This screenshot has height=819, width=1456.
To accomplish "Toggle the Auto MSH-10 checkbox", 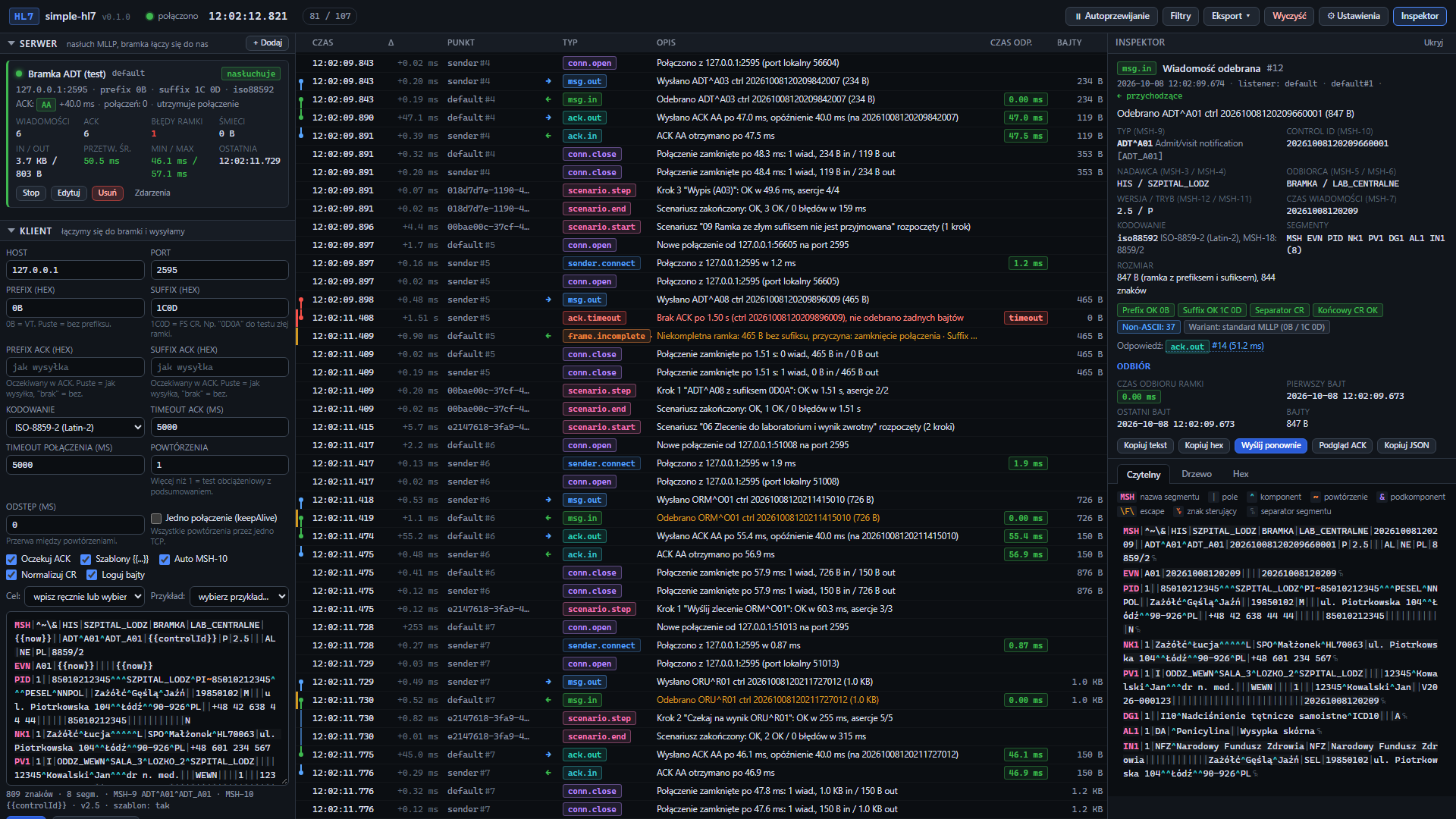I will tap(165, 560).
